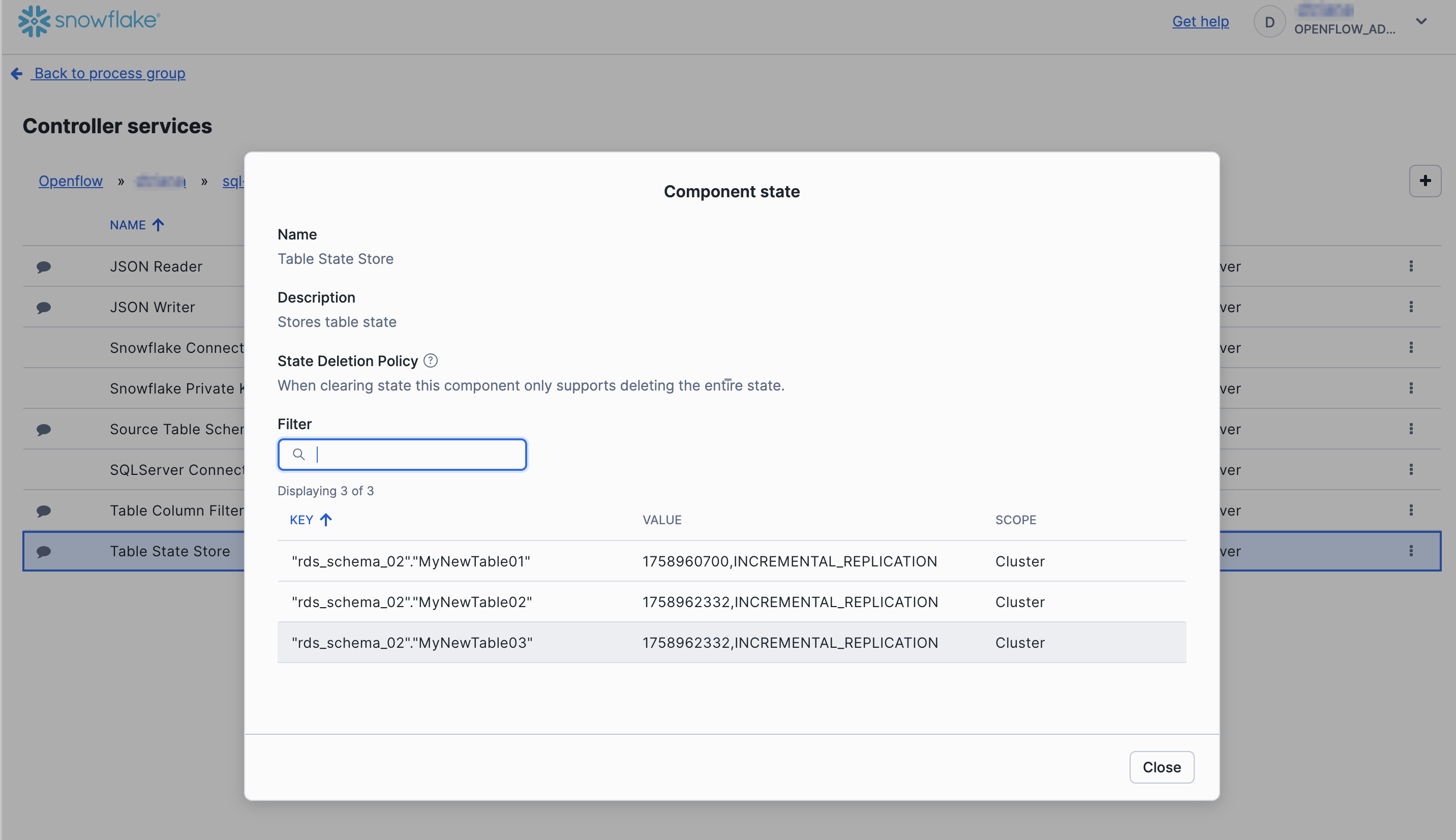Image resolution: width=1456 pixels, height=840 pixels.
Task: Click the SCOPE column header
Action: [1015, 520]
